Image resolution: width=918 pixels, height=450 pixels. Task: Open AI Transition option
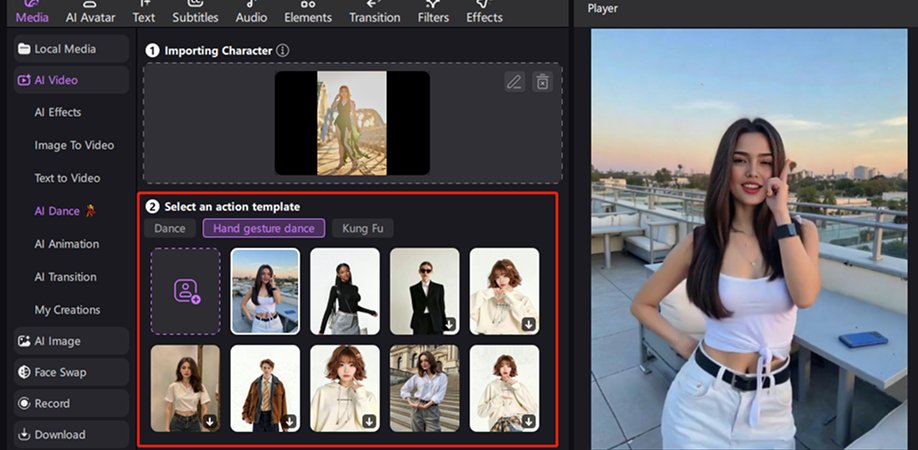pyautogui.click(x=65, y=277)
